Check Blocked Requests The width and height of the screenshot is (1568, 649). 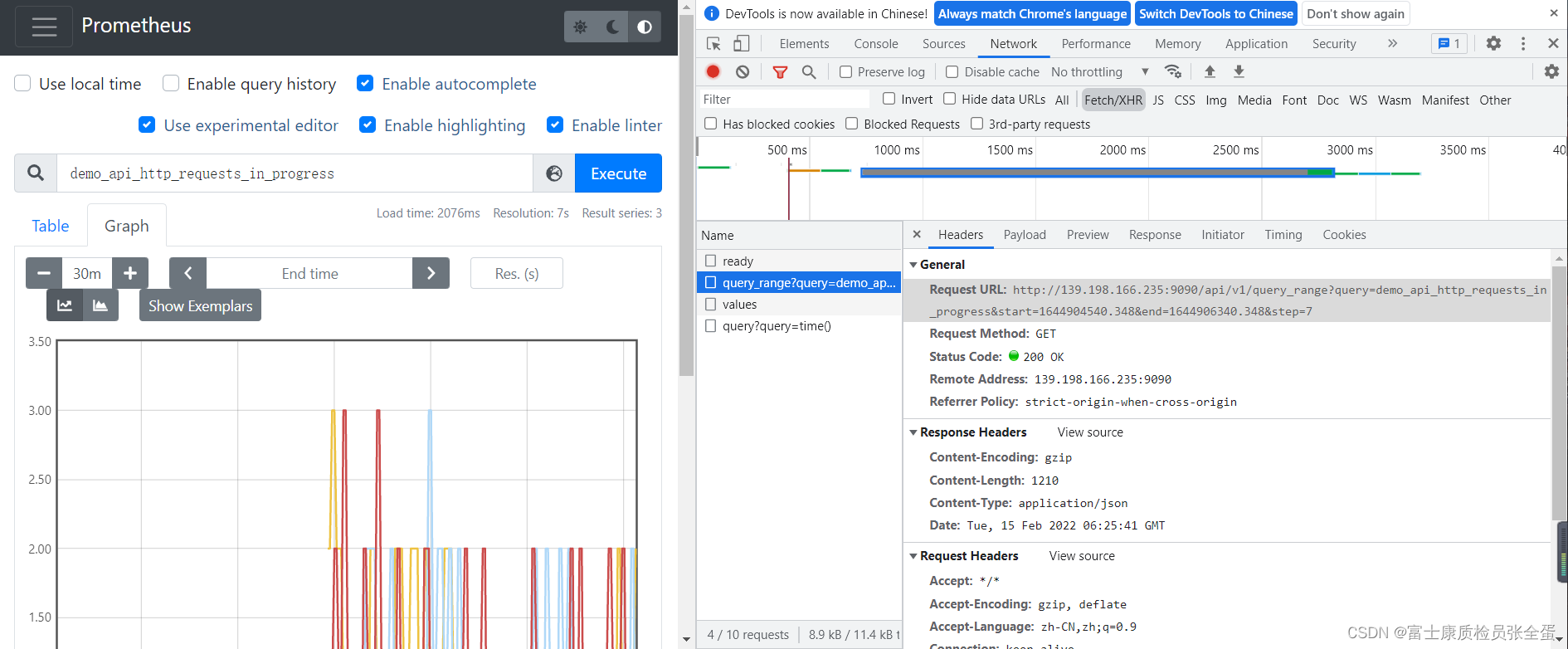pos(851,124)
